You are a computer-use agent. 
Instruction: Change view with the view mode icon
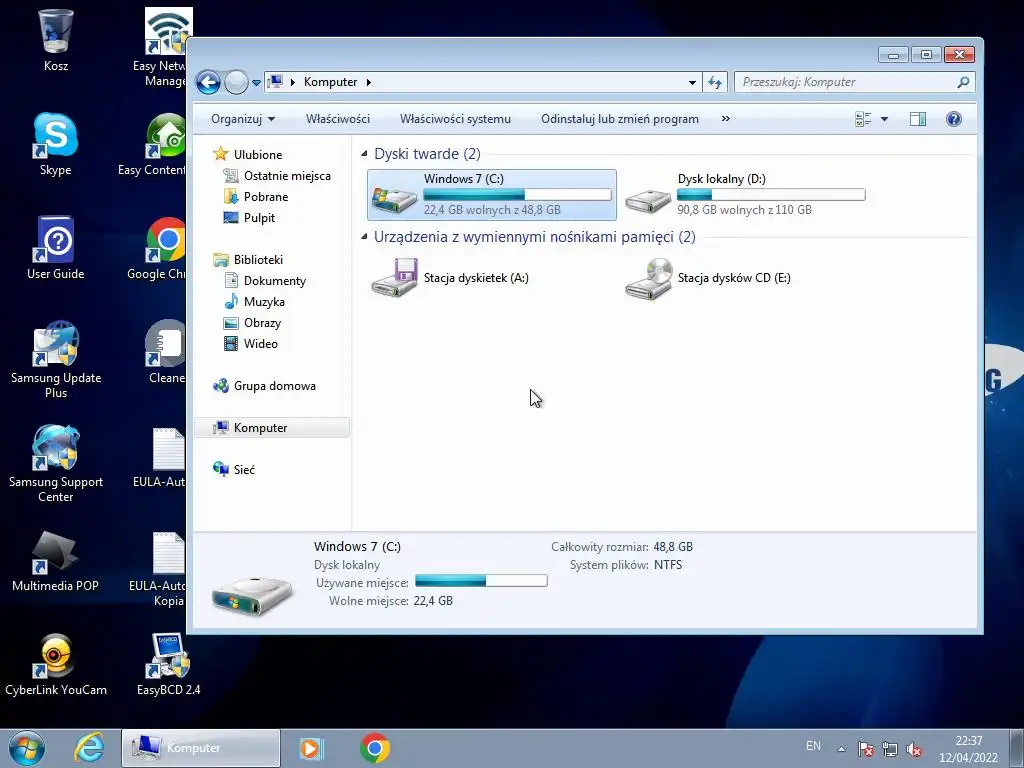pos(863,119)
